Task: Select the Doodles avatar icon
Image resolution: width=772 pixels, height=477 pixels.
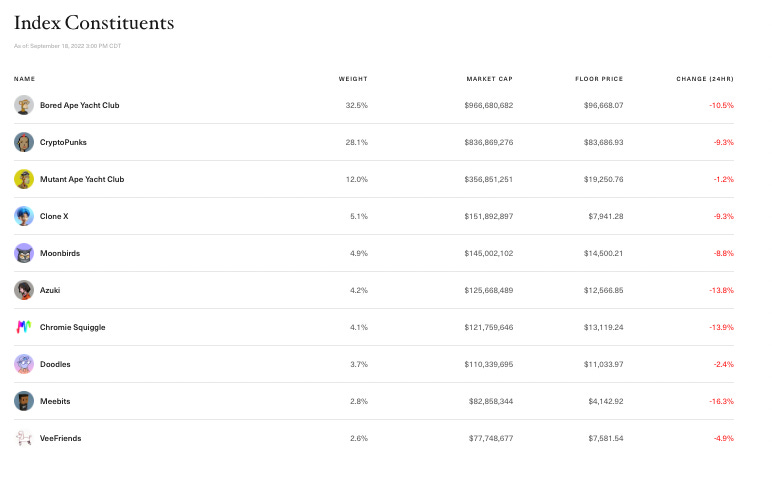Action: (24, 364)
